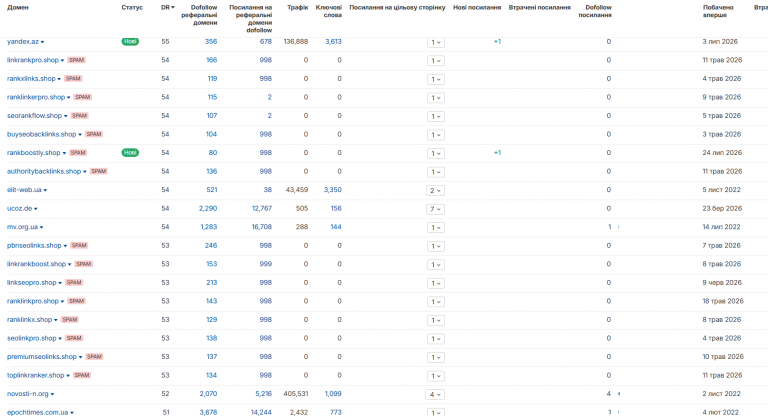Click keywords value 3,613 for yandex.az
This screenshot has width=768, height=416.
334,42
